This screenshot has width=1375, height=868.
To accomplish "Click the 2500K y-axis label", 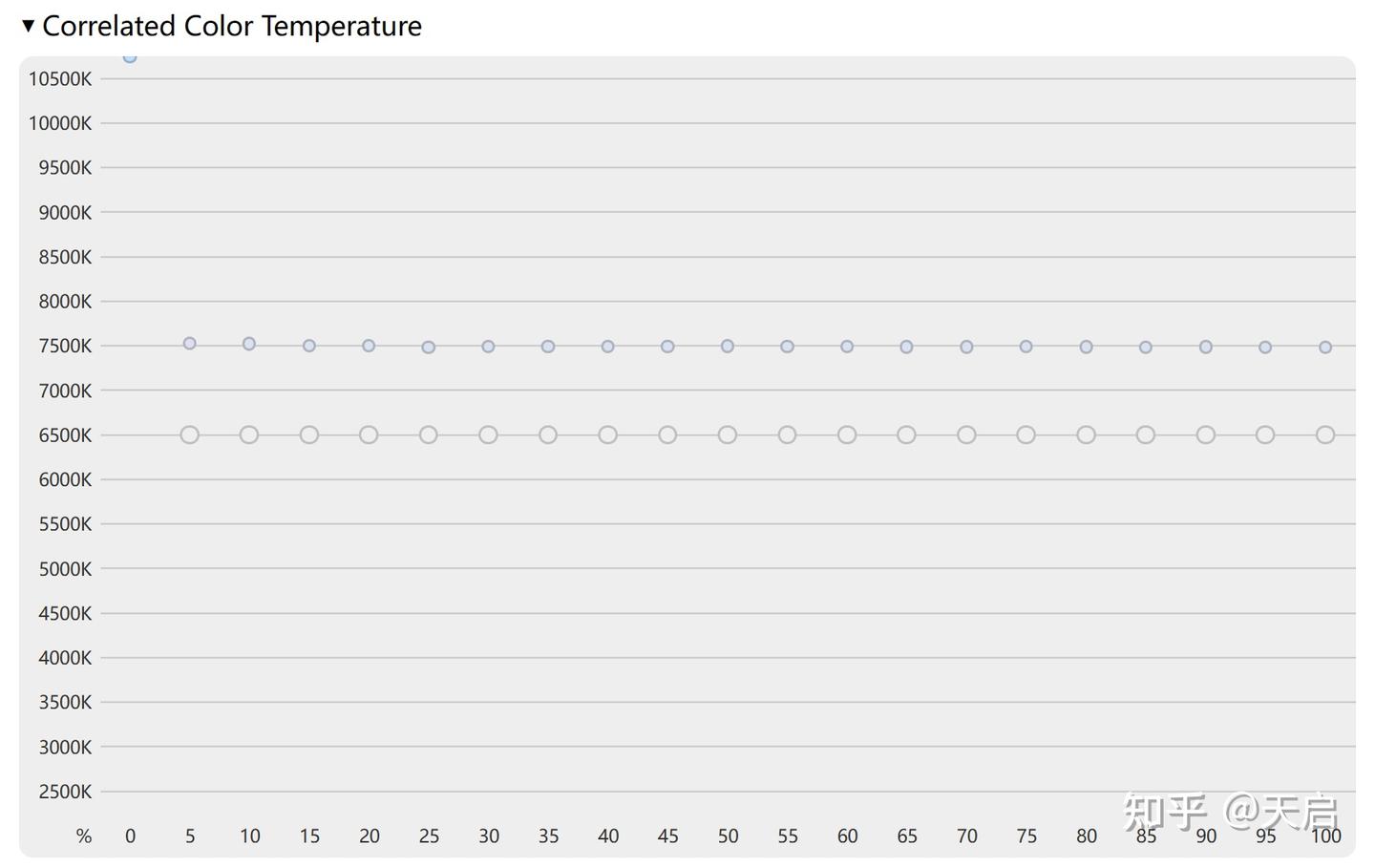I will 65,792.
